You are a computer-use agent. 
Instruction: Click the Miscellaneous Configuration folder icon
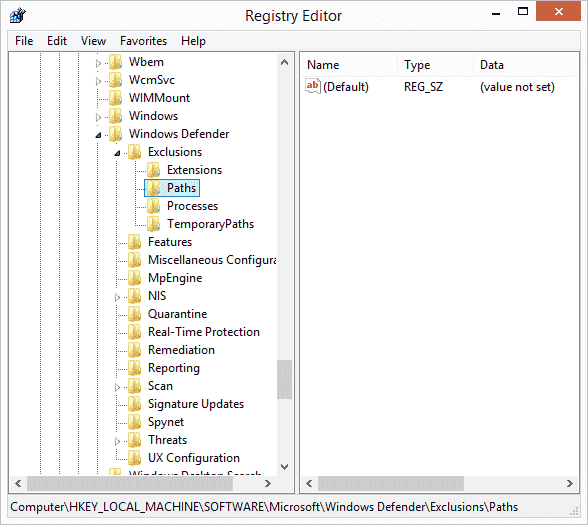pyautogui.click(x=135, y=260)
